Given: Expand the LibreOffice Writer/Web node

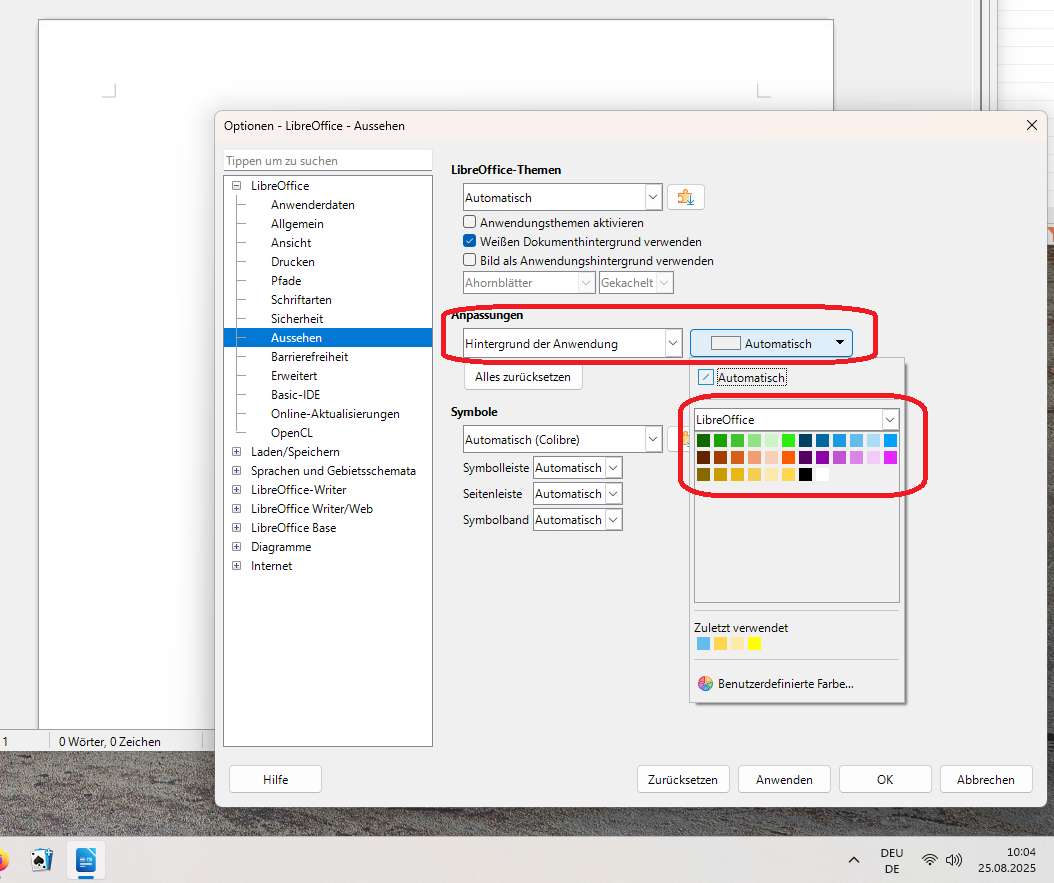Looking at the screenshot, I should pos(237,509).
